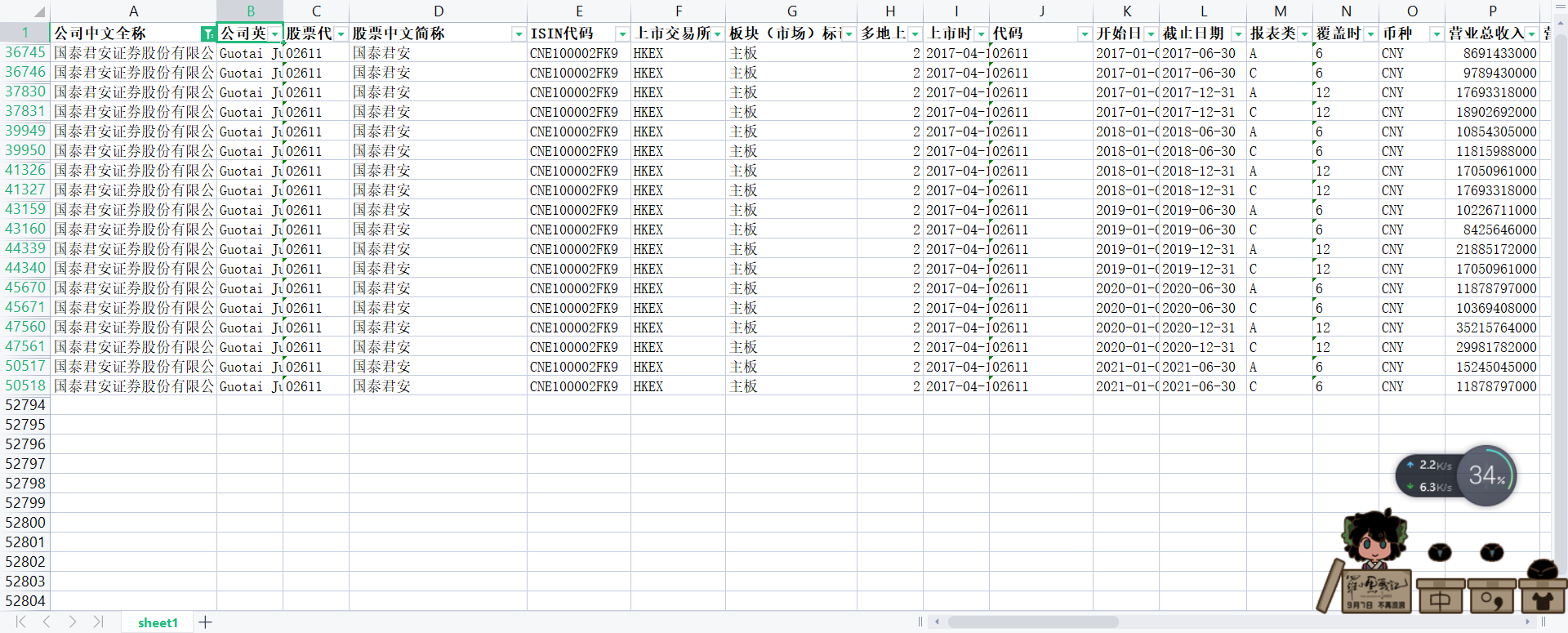Click the 中 Chinese input mode box
This screenshot has height=633, width=1568.
point(1440,599)
